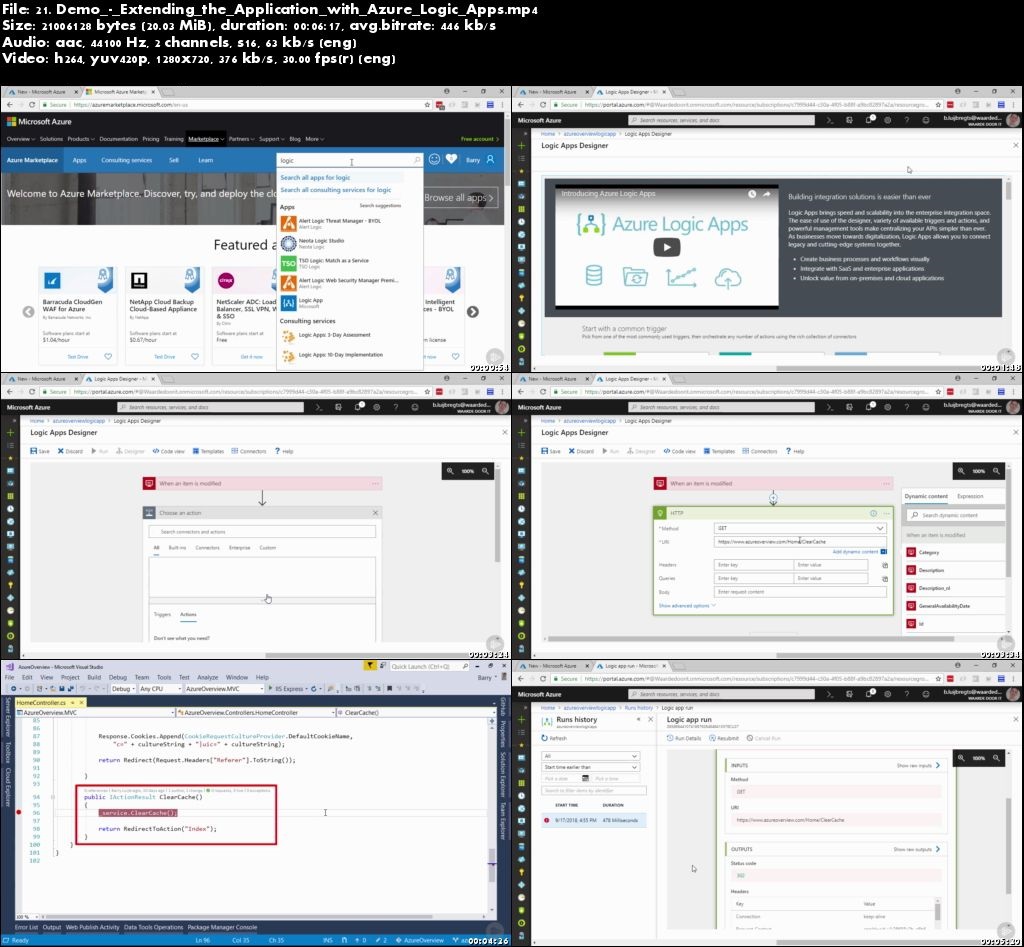Click the heart favorites icon in Marketplace header
The height and width of the screenshot is (947, 1024).
click(451, 159)
